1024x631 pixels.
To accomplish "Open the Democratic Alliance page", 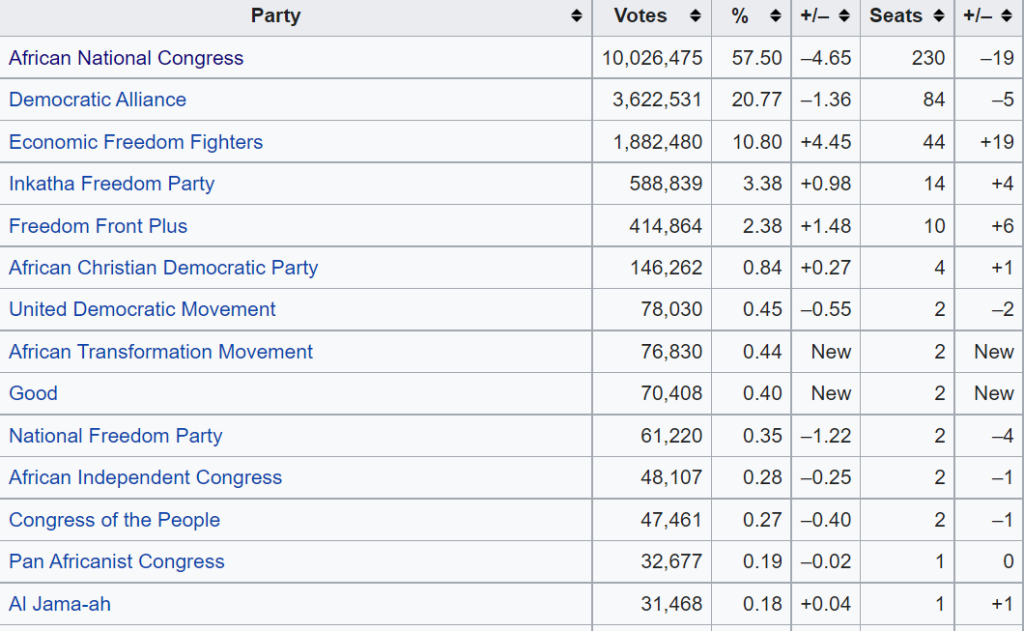I will [x=97, y=100].
